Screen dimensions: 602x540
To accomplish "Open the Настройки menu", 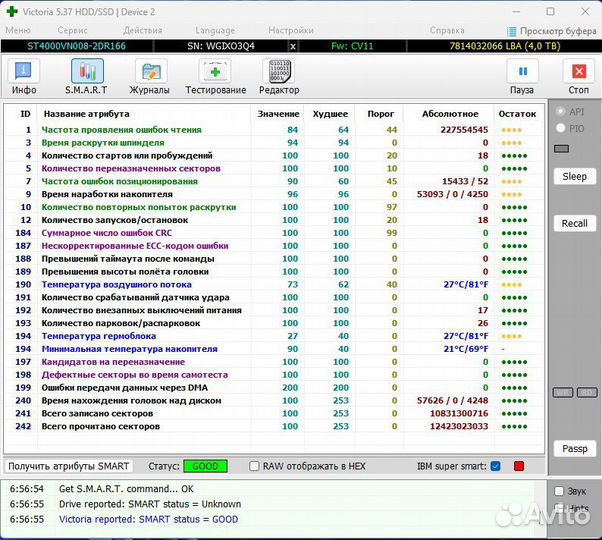I will [291, 30].
